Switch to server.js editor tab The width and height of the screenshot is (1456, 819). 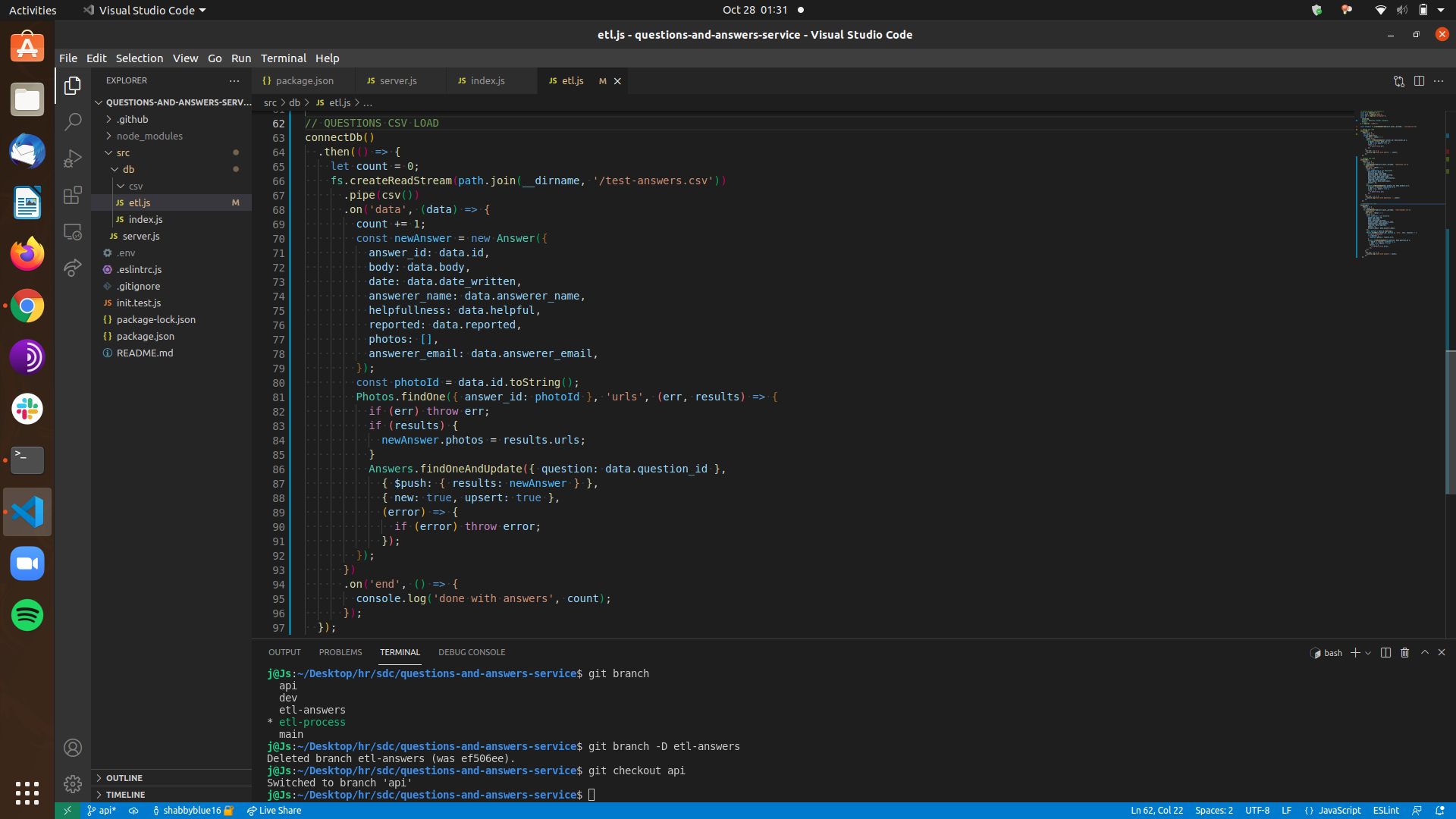(399, 81)
